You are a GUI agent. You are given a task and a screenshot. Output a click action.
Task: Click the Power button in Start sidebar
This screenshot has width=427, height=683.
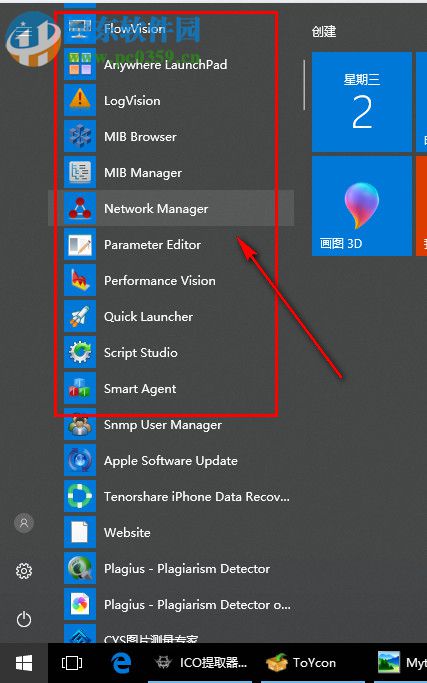pyautogui.click(x=24, y=619)
